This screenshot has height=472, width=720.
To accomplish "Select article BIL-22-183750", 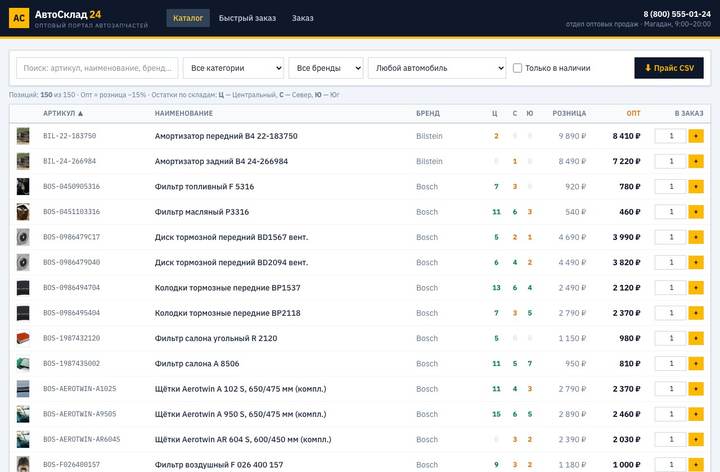I will (70, 136).
